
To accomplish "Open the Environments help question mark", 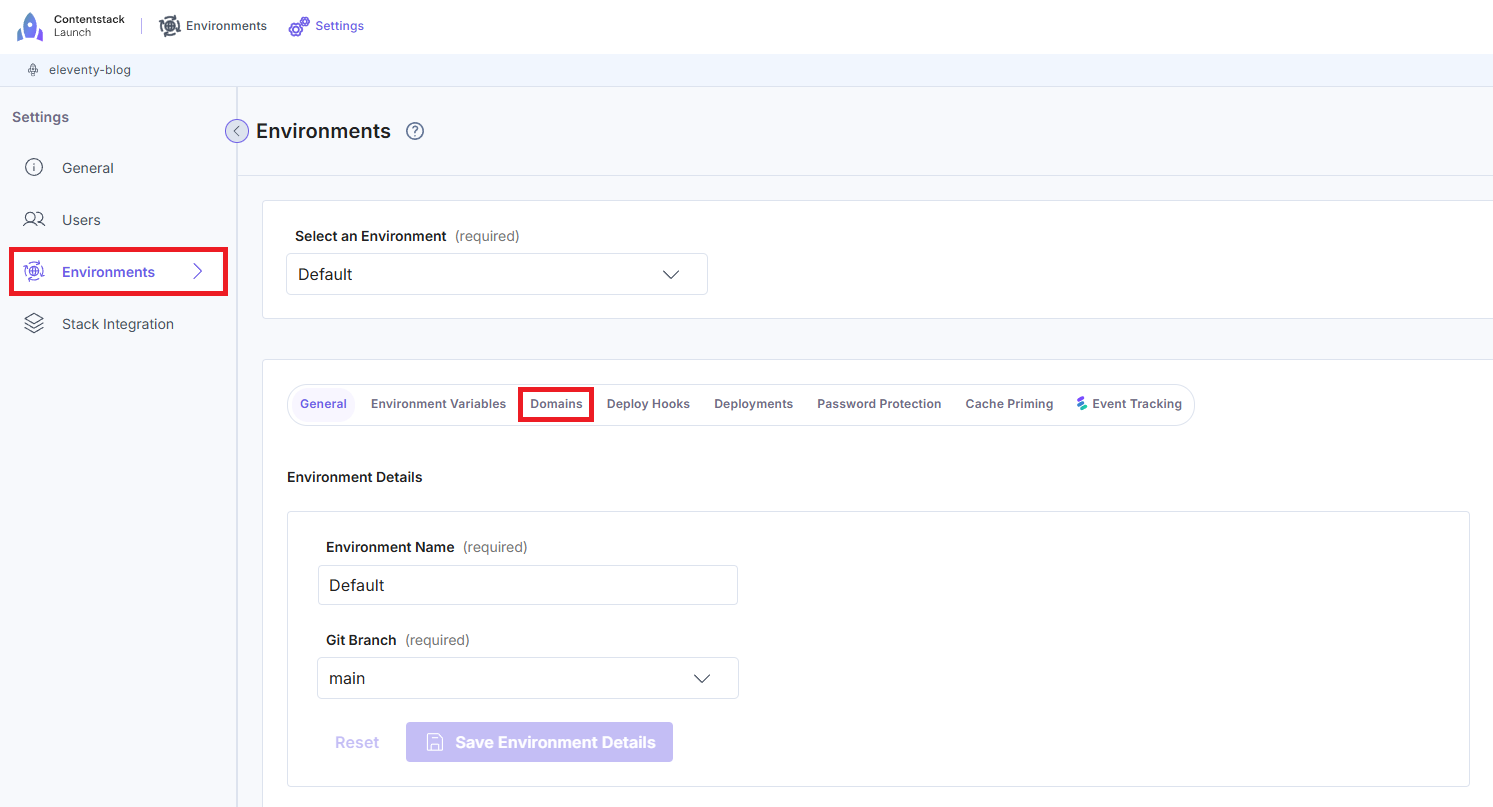I will coord(414,130).
